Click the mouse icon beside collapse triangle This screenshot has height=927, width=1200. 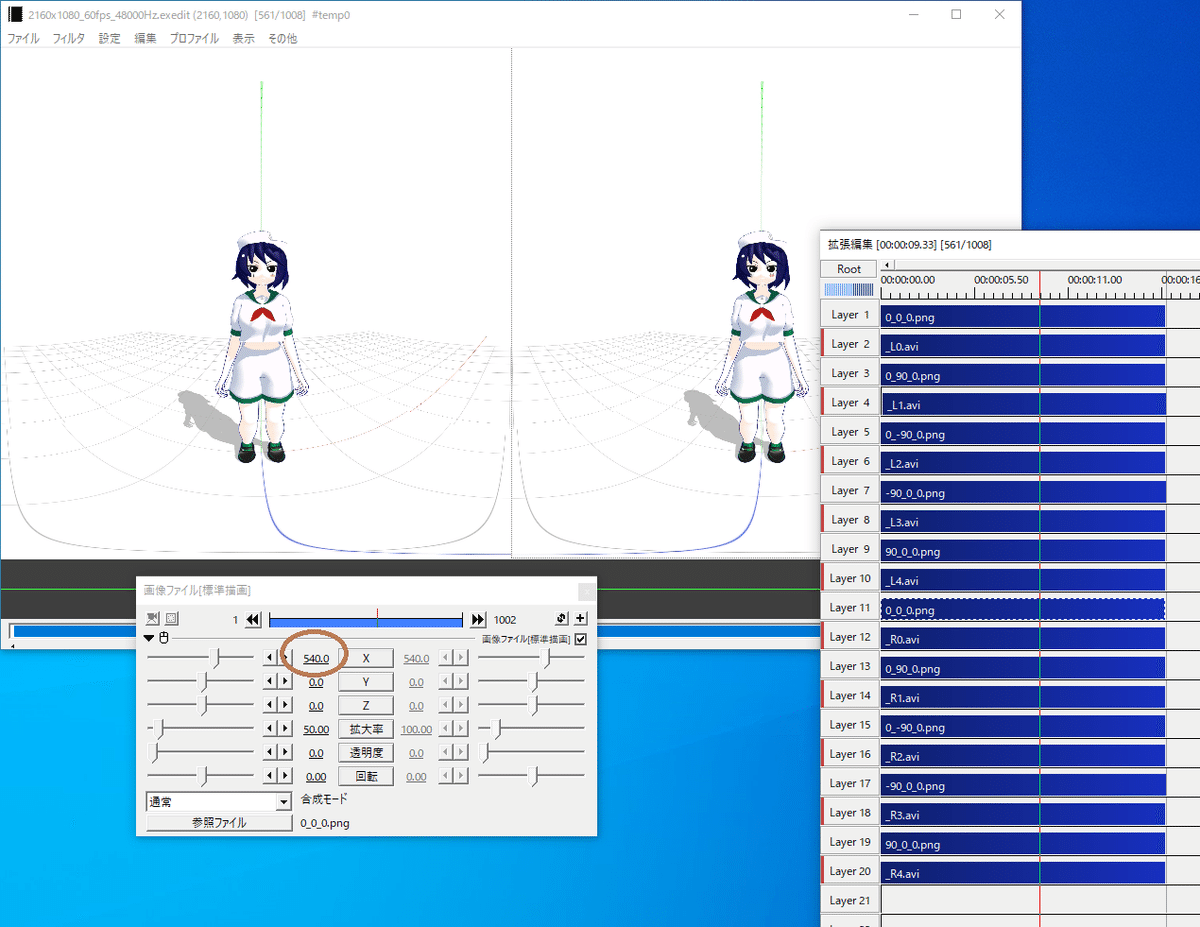(x=164, y=638)
